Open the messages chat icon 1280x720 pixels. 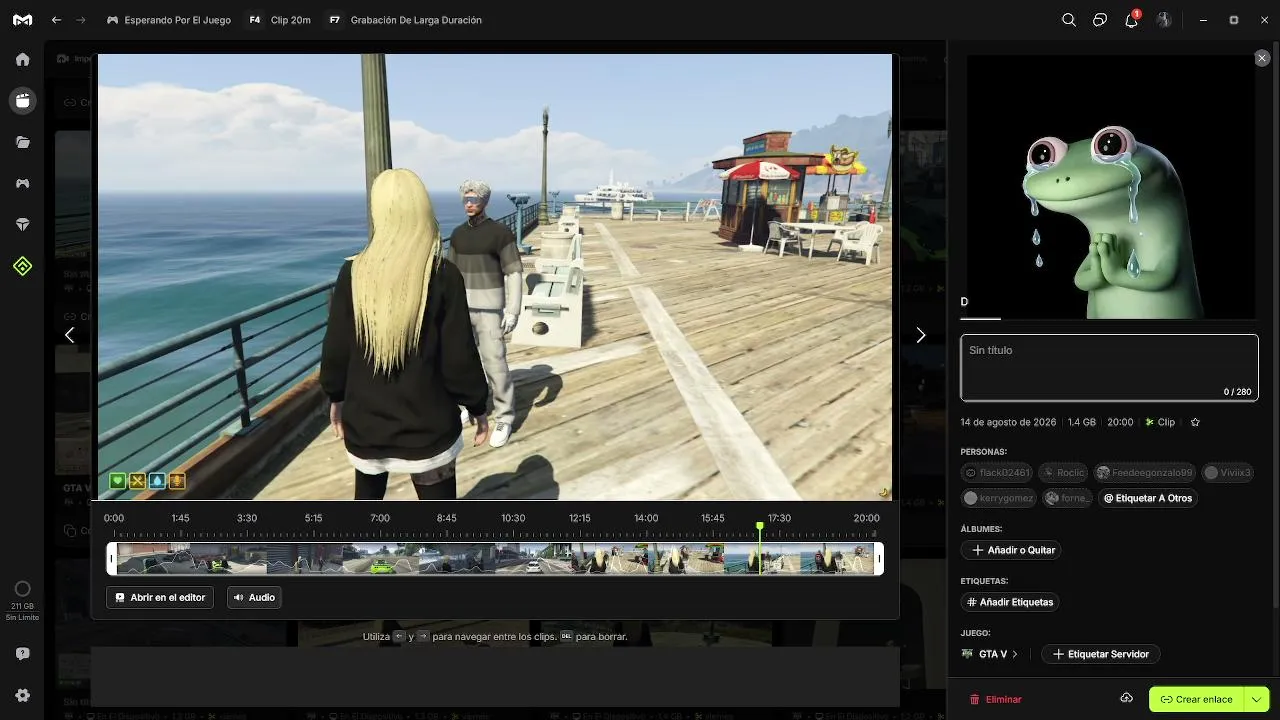[1100, 20]
